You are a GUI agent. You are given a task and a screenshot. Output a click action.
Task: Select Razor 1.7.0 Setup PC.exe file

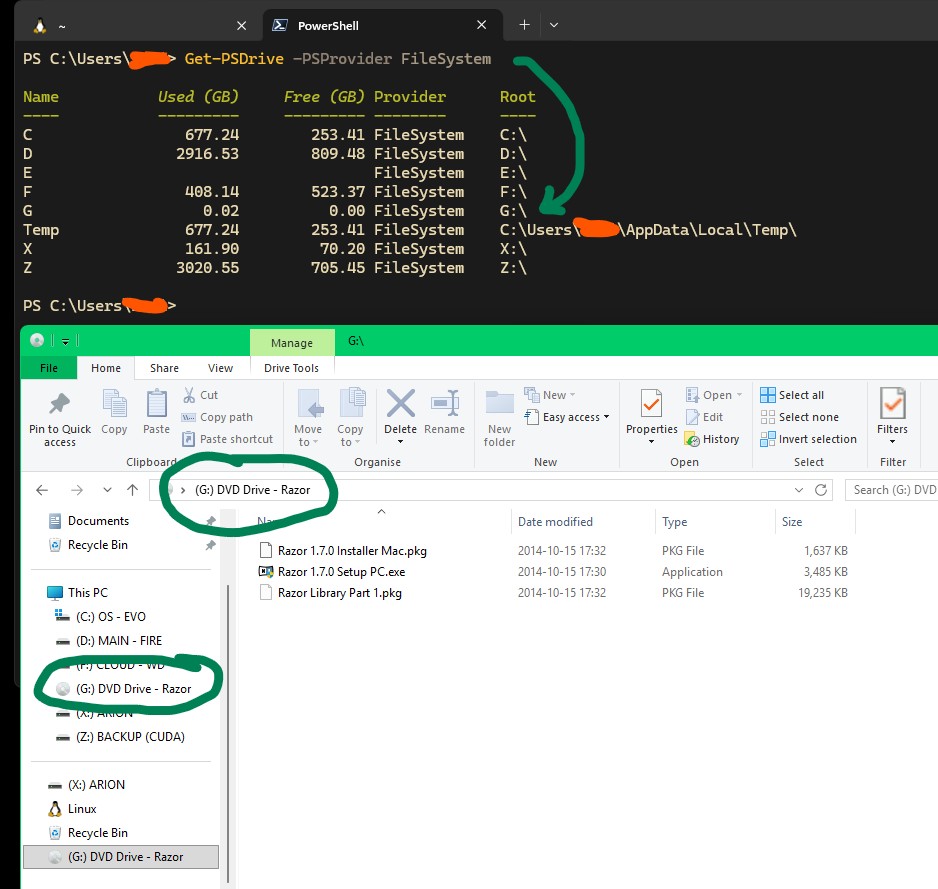[x=341, y=572]
